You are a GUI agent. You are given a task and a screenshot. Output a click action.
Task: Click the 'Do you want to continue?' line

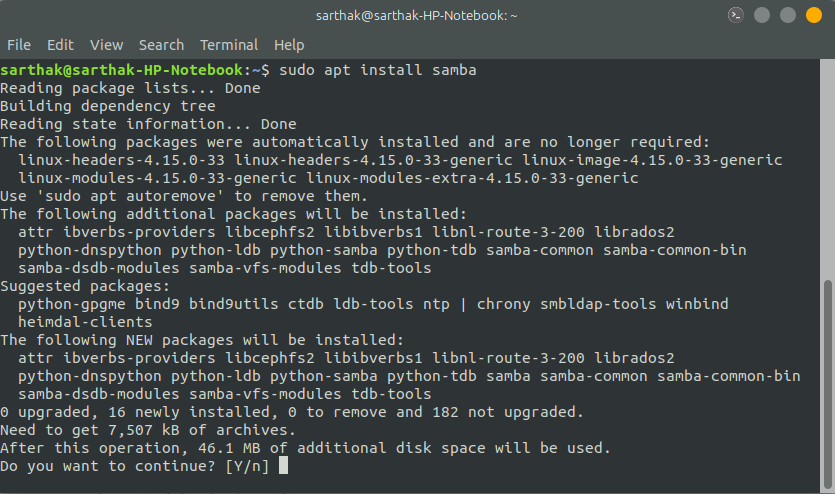[108, 466]
